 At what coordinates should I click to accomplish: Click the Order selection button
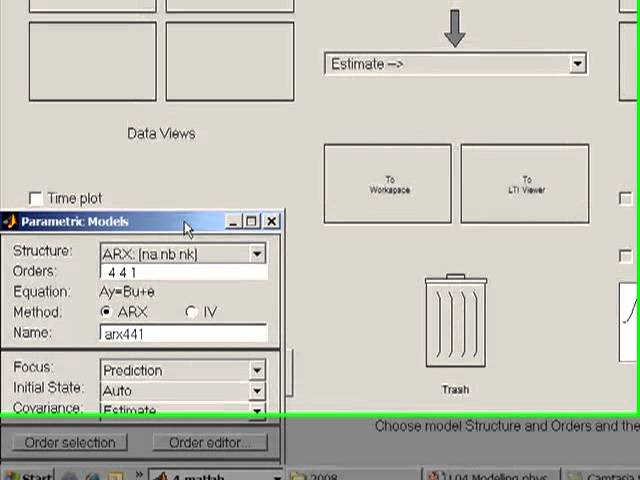click(70, 442)
